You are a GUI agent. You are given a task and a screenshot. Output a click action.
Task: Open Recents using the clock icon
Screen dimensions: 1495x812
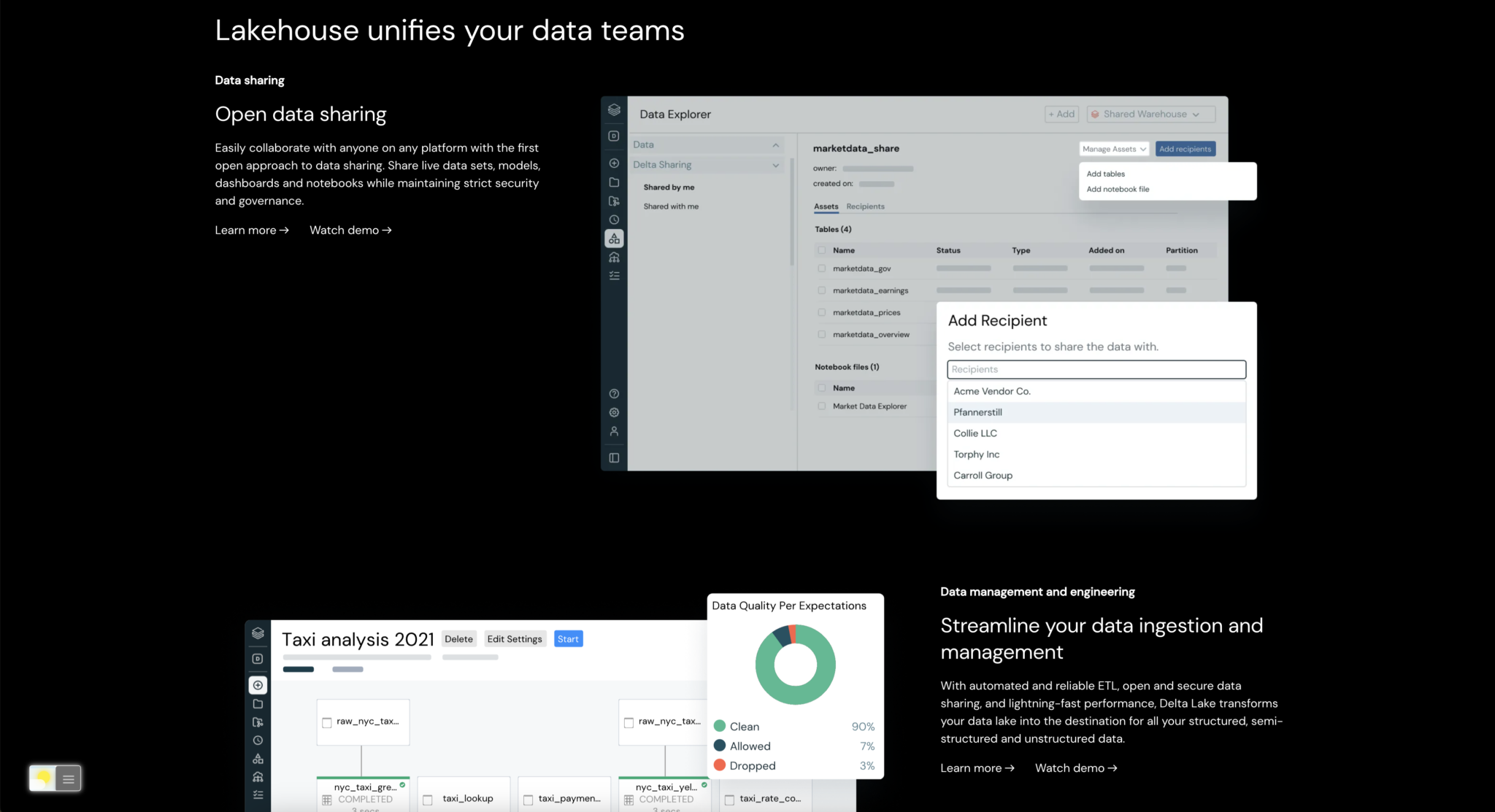coord(614,220)
